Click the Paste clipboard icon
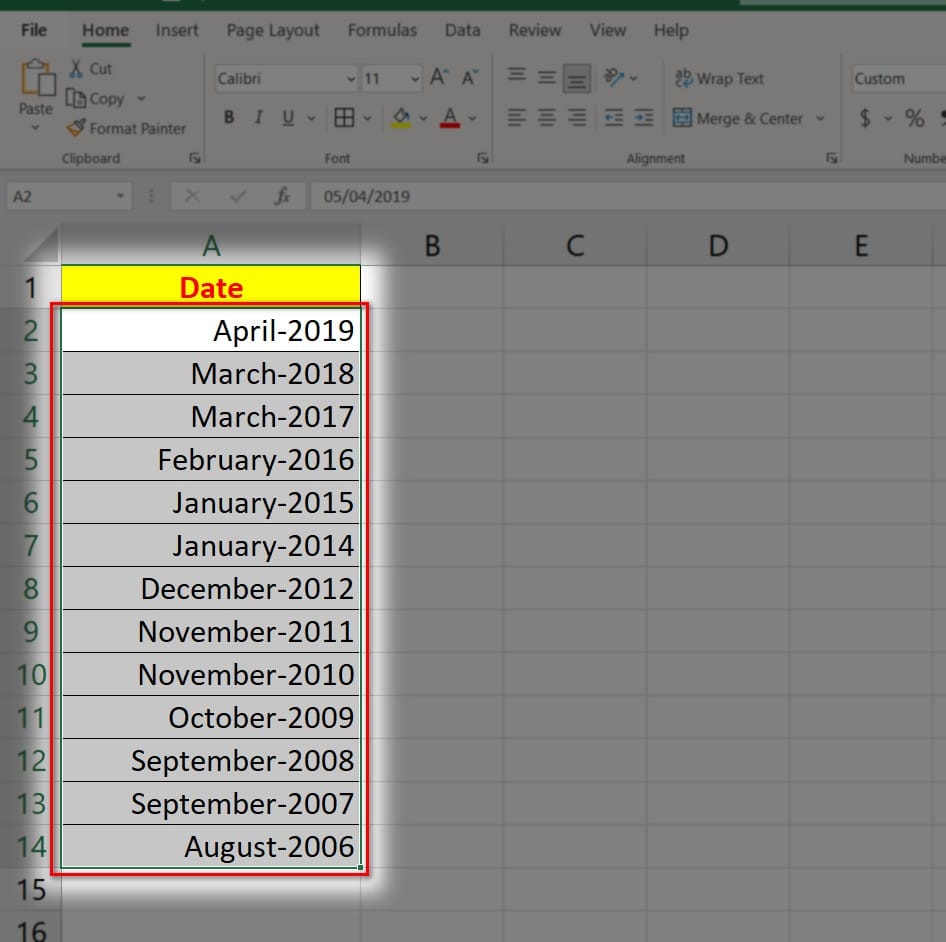Screen dimensions: 946x942 36,80
